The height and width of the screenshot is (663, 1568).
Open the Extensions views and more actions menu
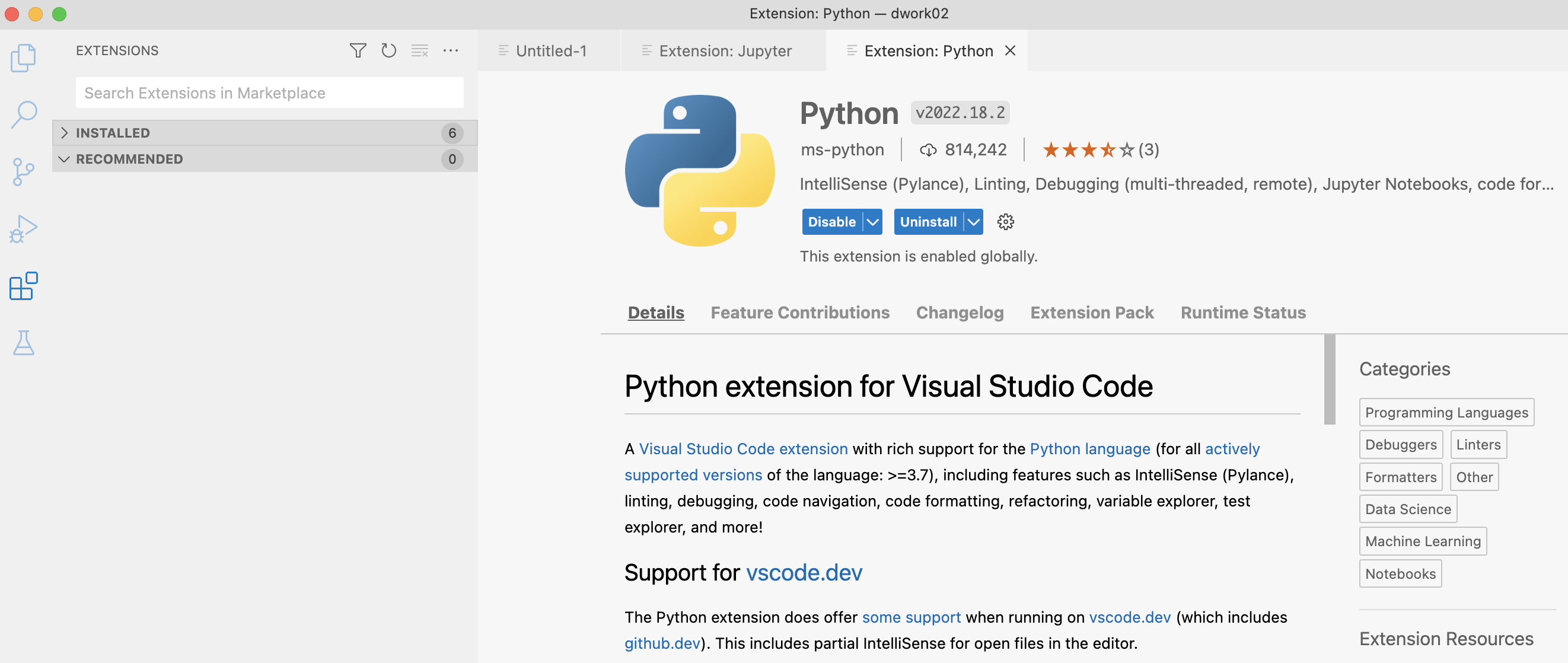pyautogui.click(x=451, y=50)
